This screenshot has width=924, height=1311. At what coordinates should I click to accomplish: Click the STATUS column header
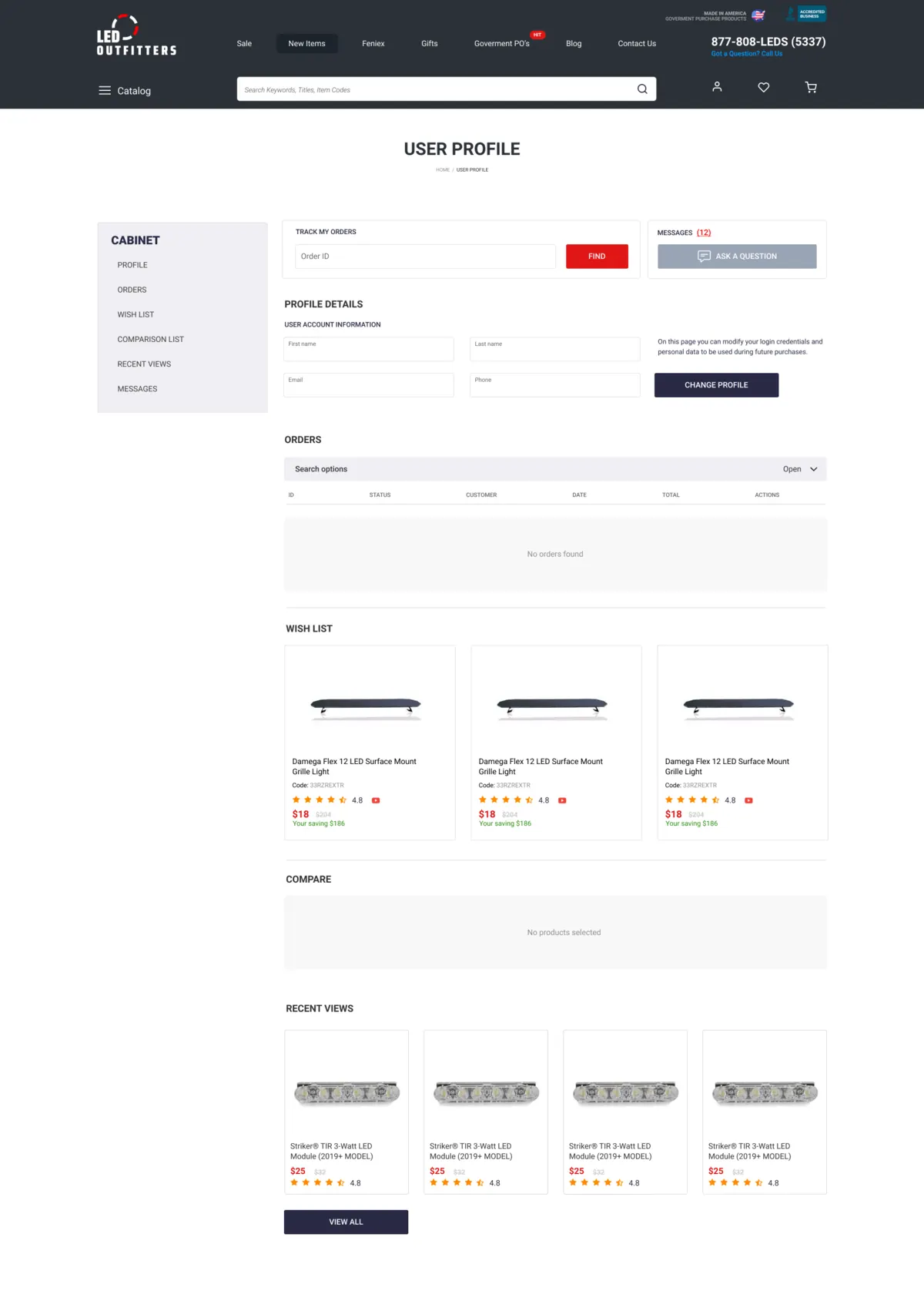[380, 495]
